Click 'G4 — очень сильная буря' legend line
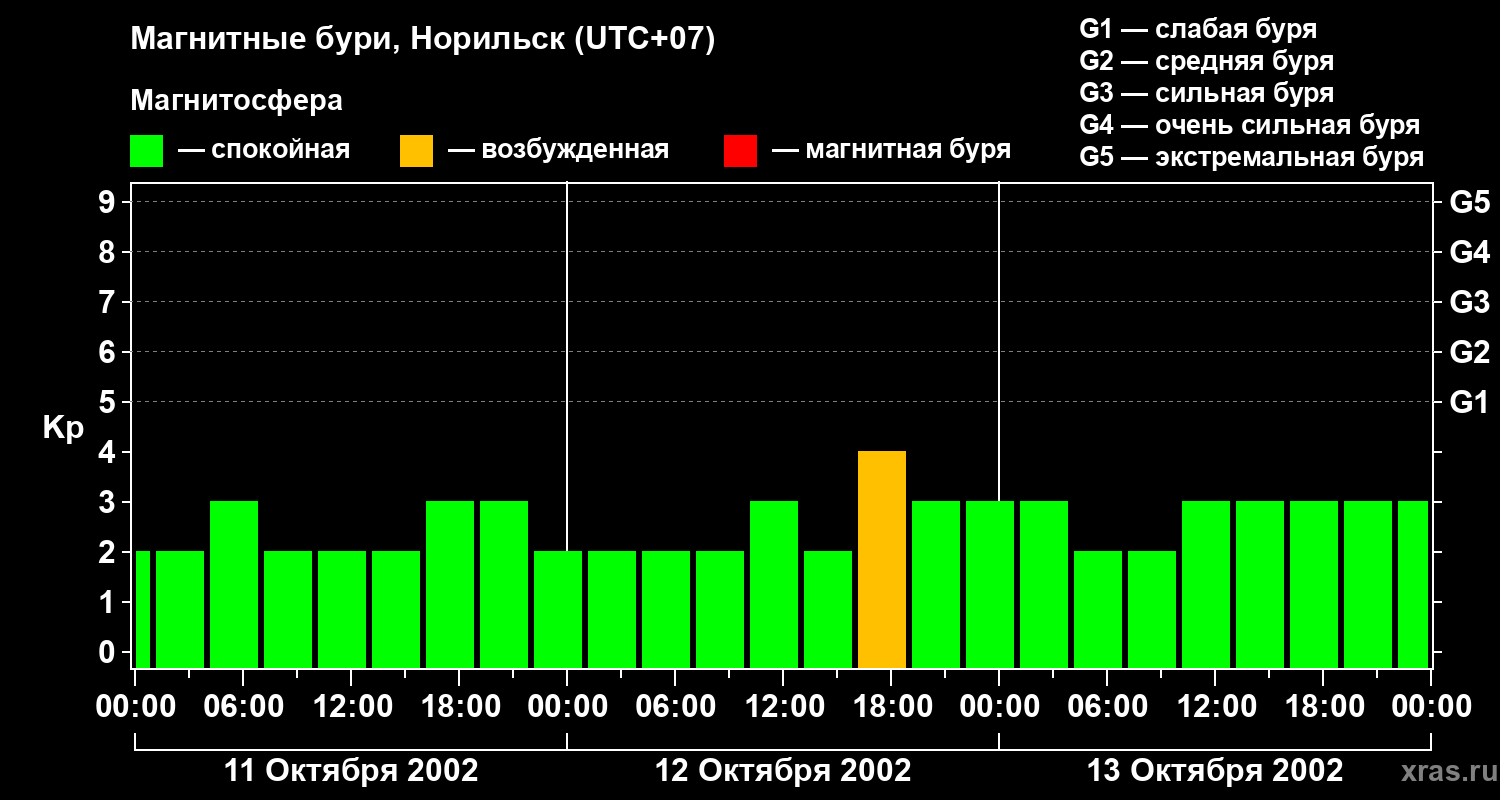The height and width of the screenshot is (800, 1500). (1250, 125)
